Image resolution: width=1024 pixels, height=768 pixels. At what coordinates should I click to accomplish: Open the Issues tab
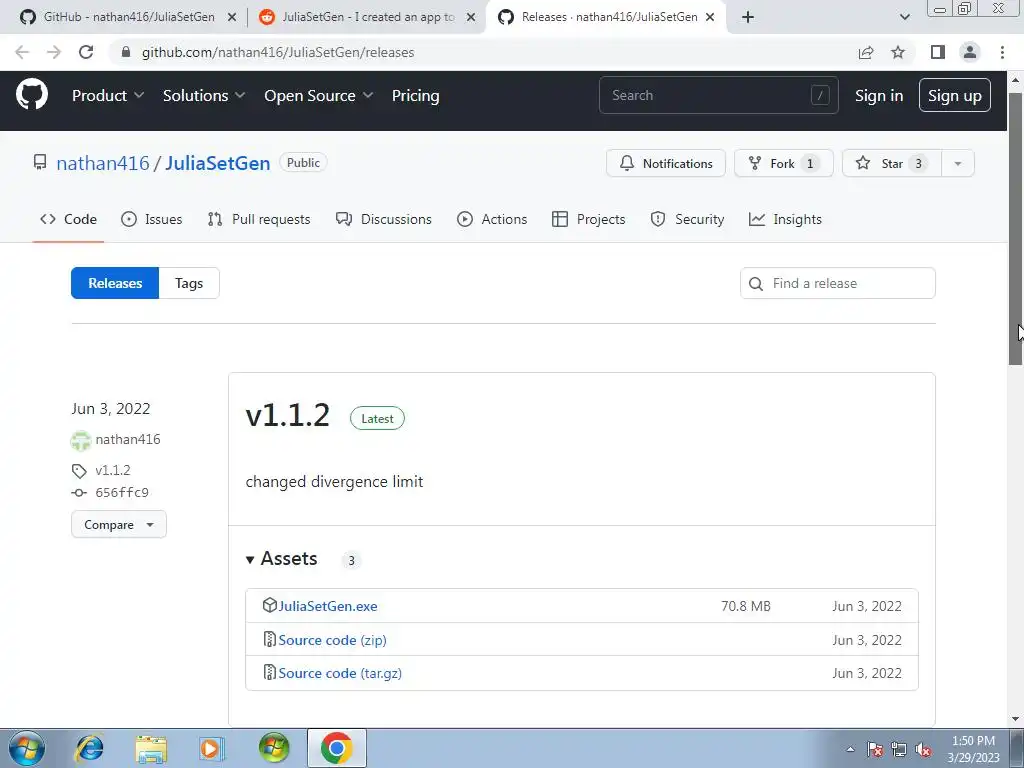coord(152,219)
